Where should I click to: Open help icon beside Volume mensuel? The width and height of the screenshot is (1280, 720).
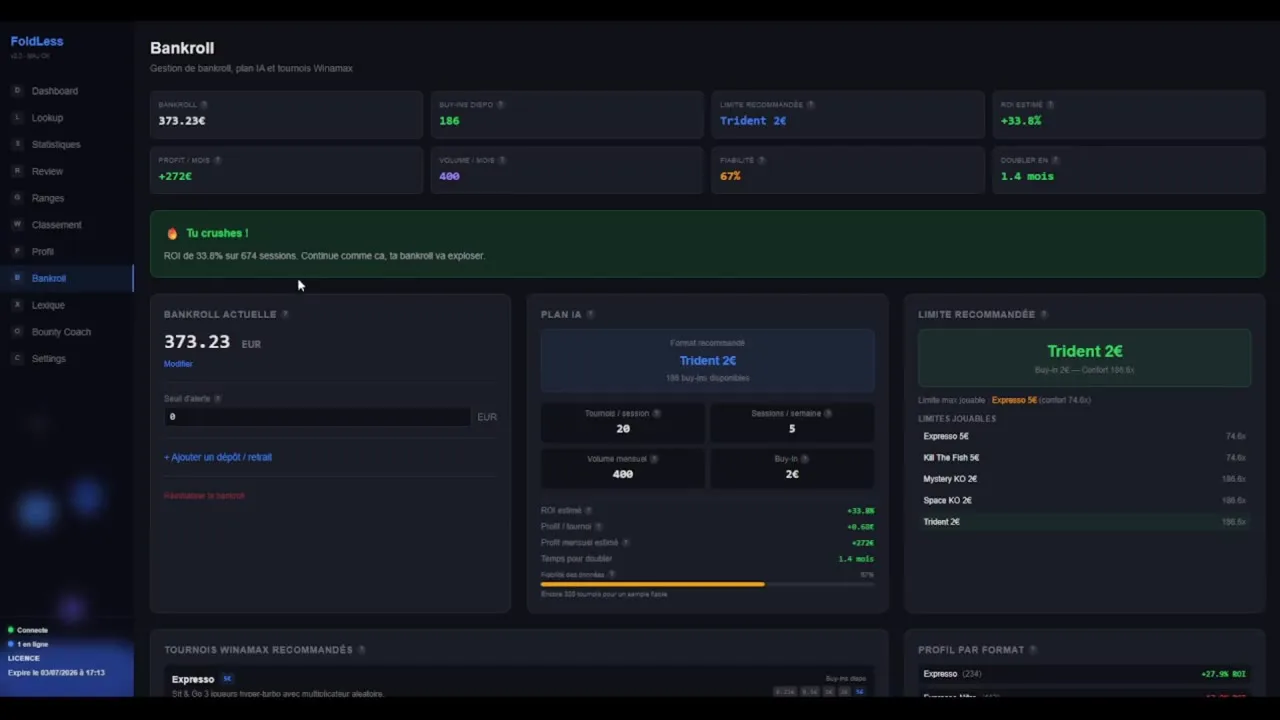654,459
